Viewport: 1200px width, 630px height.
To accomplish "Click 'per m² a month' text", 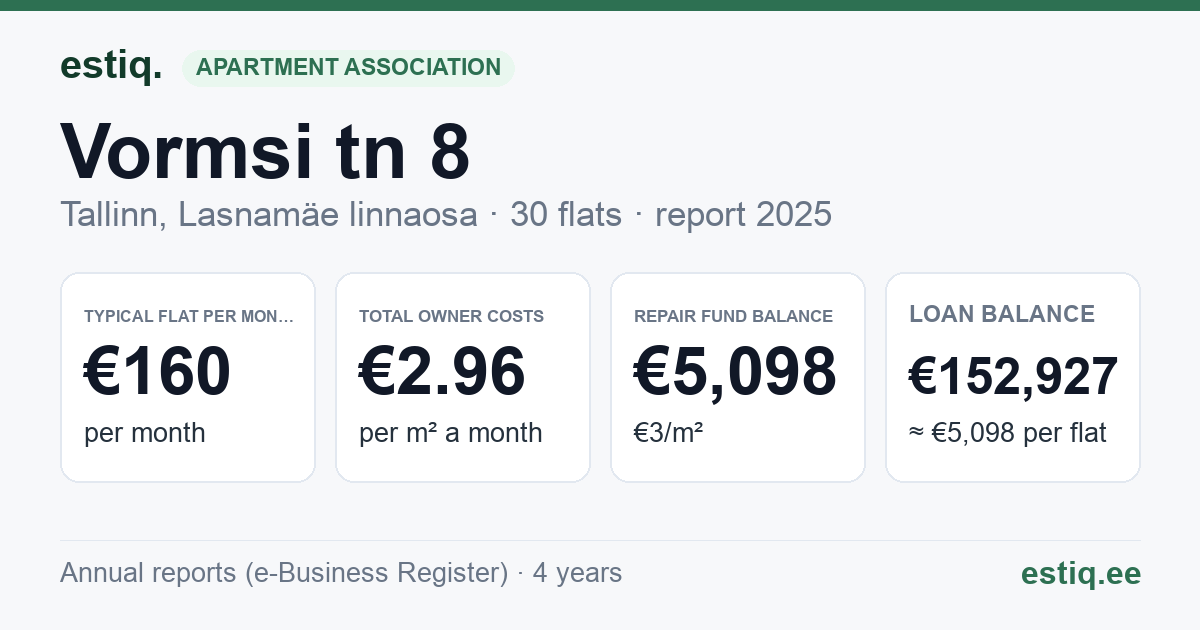I will [x=450, y=433].
